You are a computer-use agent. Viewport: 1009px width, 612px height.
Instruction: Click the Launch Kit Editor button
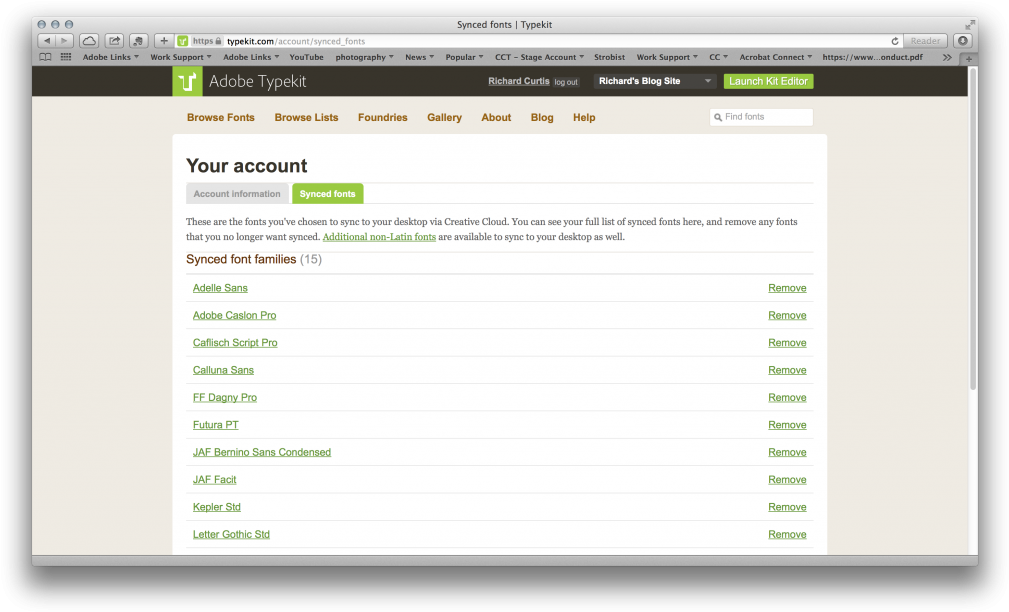(x=768, y=81)
